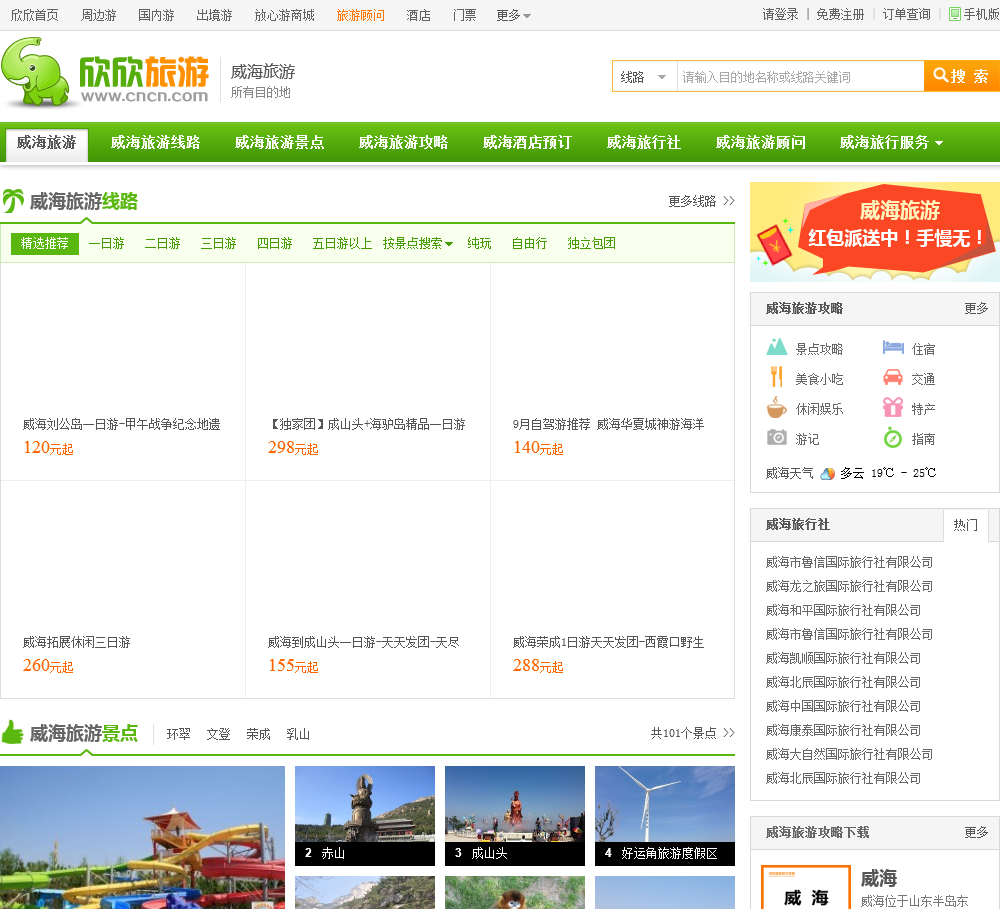
Task: Filter scenic spots by 环翠
Action: coord(179,734)
